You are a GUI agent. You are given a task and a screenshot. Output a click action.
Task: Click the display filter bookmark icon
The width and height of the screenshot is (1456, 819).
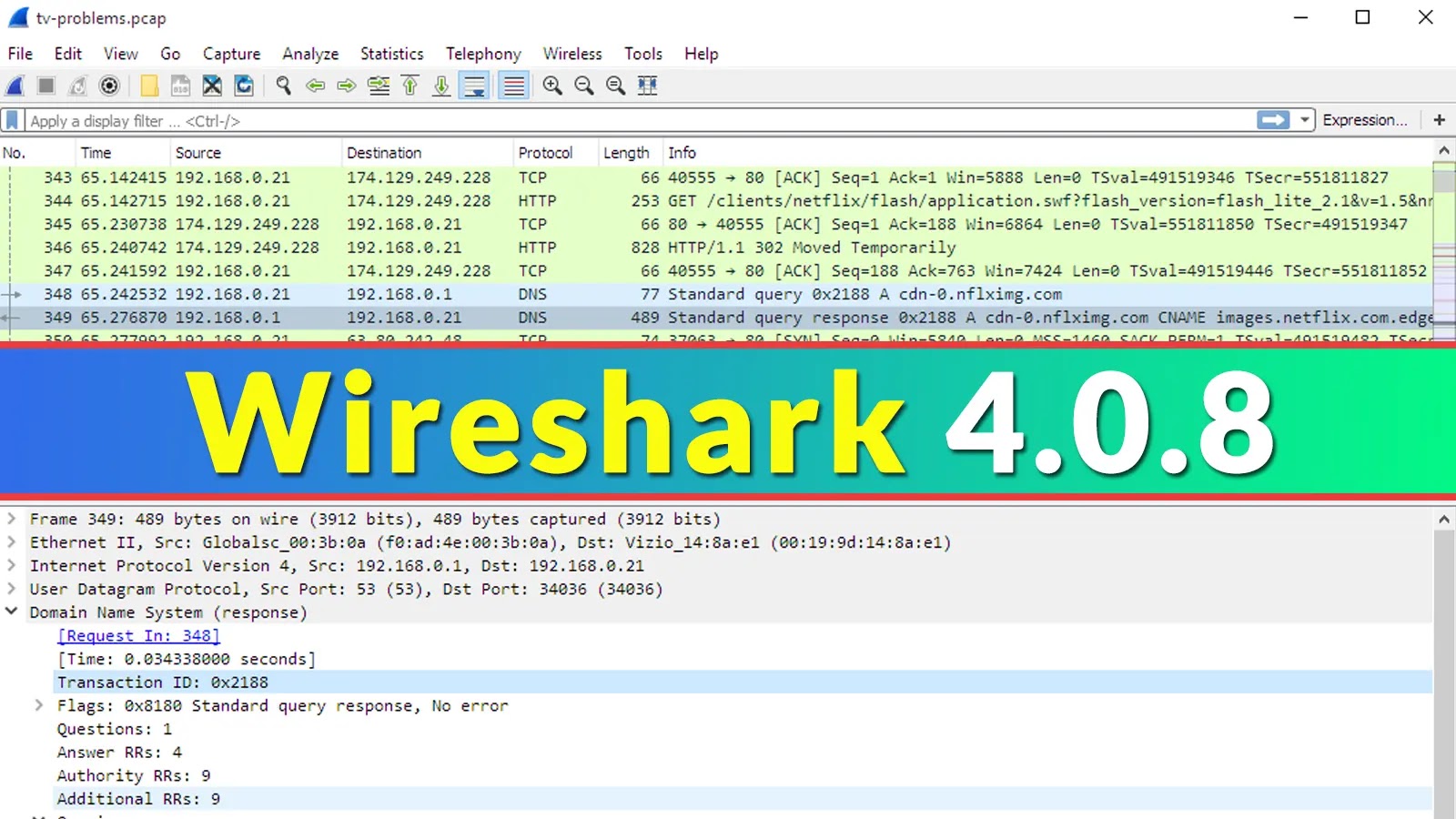12,120
